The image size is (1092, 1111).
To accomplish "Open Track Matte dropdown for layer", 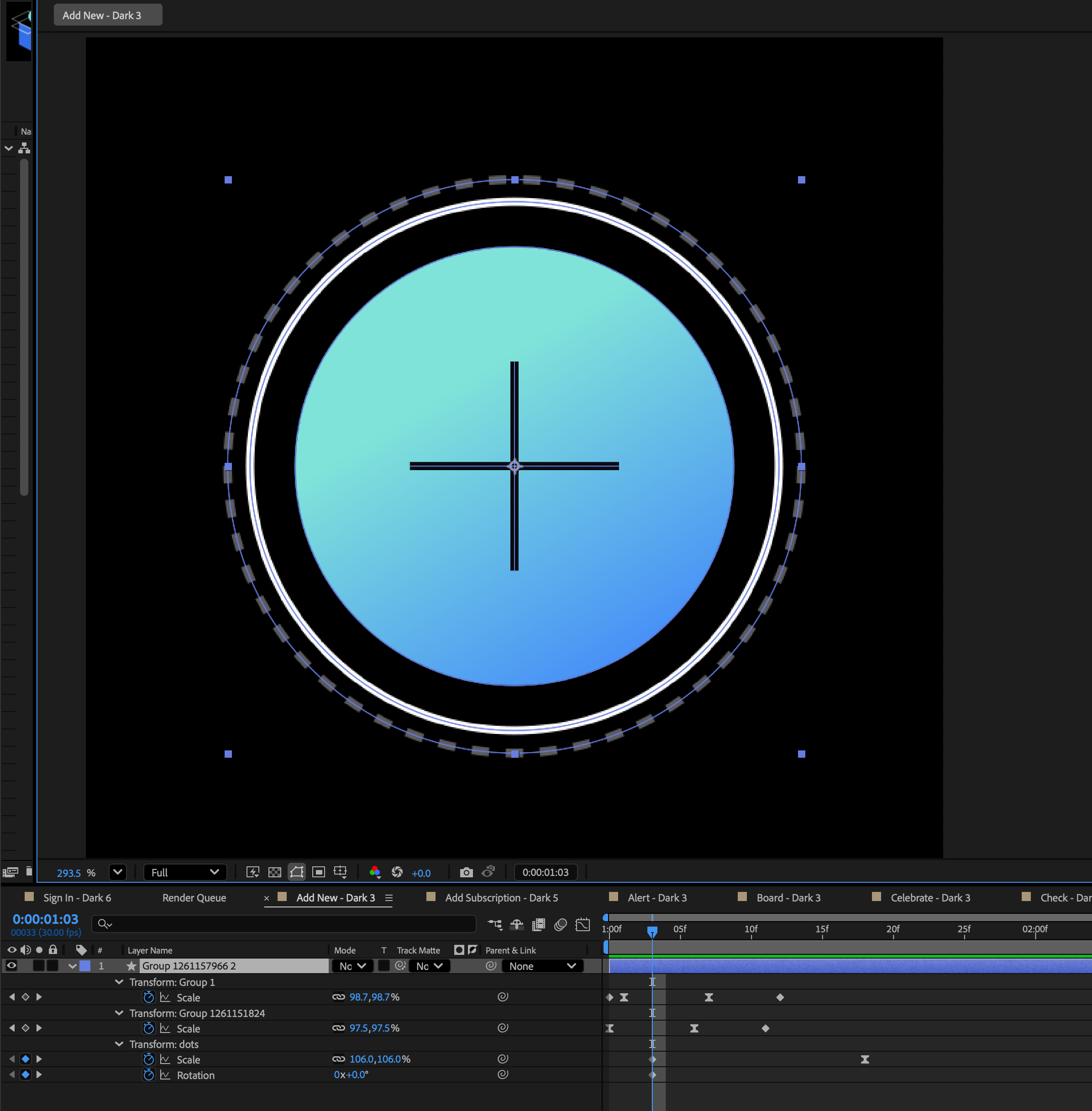I will click(x=429, y=966).
